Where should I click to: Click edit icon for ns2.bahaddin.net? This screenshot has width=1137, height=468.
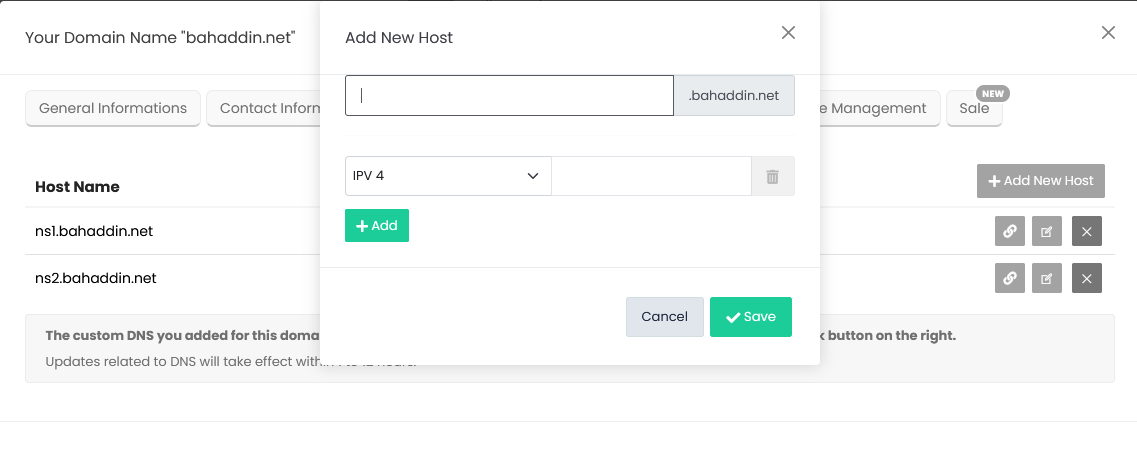(x=1046, y=278)
